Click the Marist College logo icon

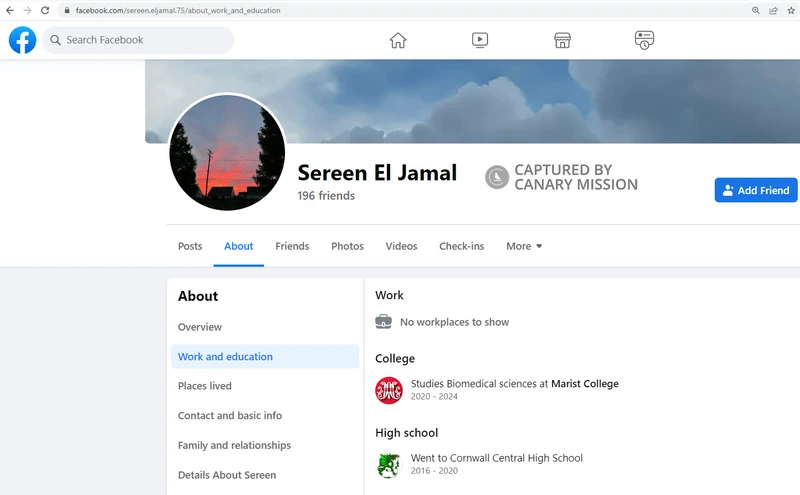click(389, 390)
